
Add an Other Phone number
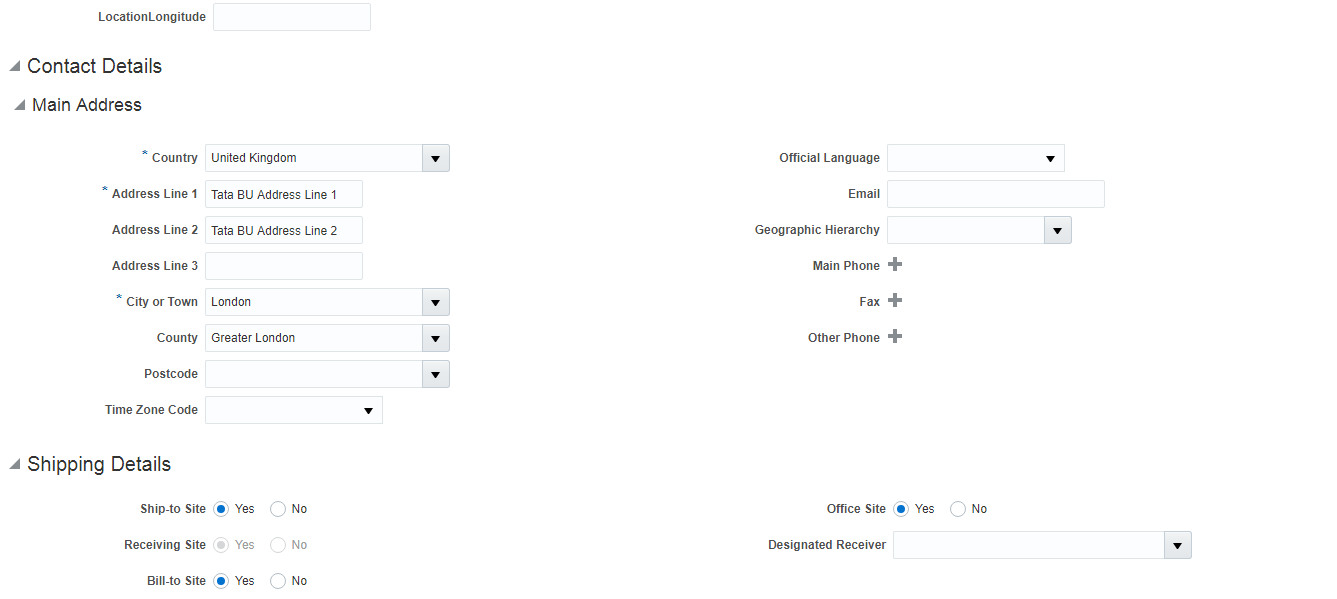click(x=895, y=337)
